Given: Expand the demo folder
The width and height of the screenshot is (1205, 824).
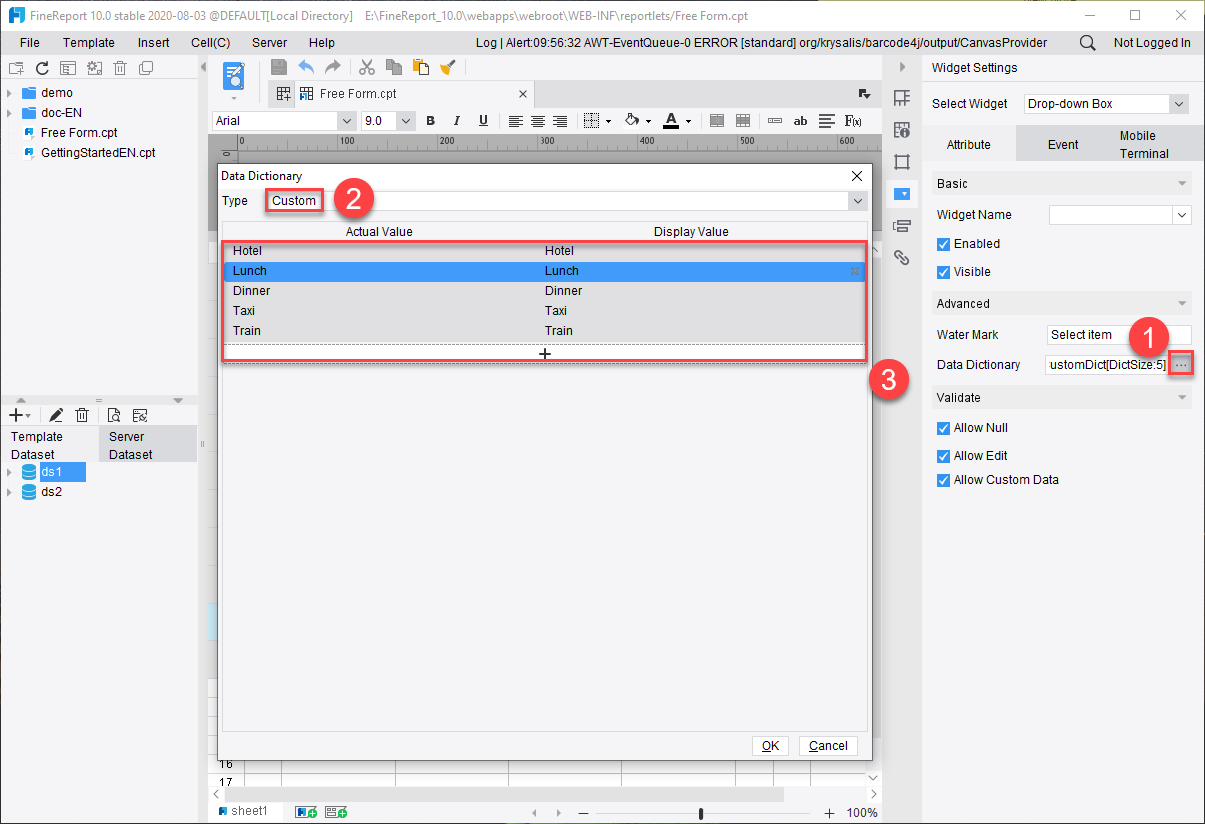Looking at the screenshot, I should [x=9, y=93].
